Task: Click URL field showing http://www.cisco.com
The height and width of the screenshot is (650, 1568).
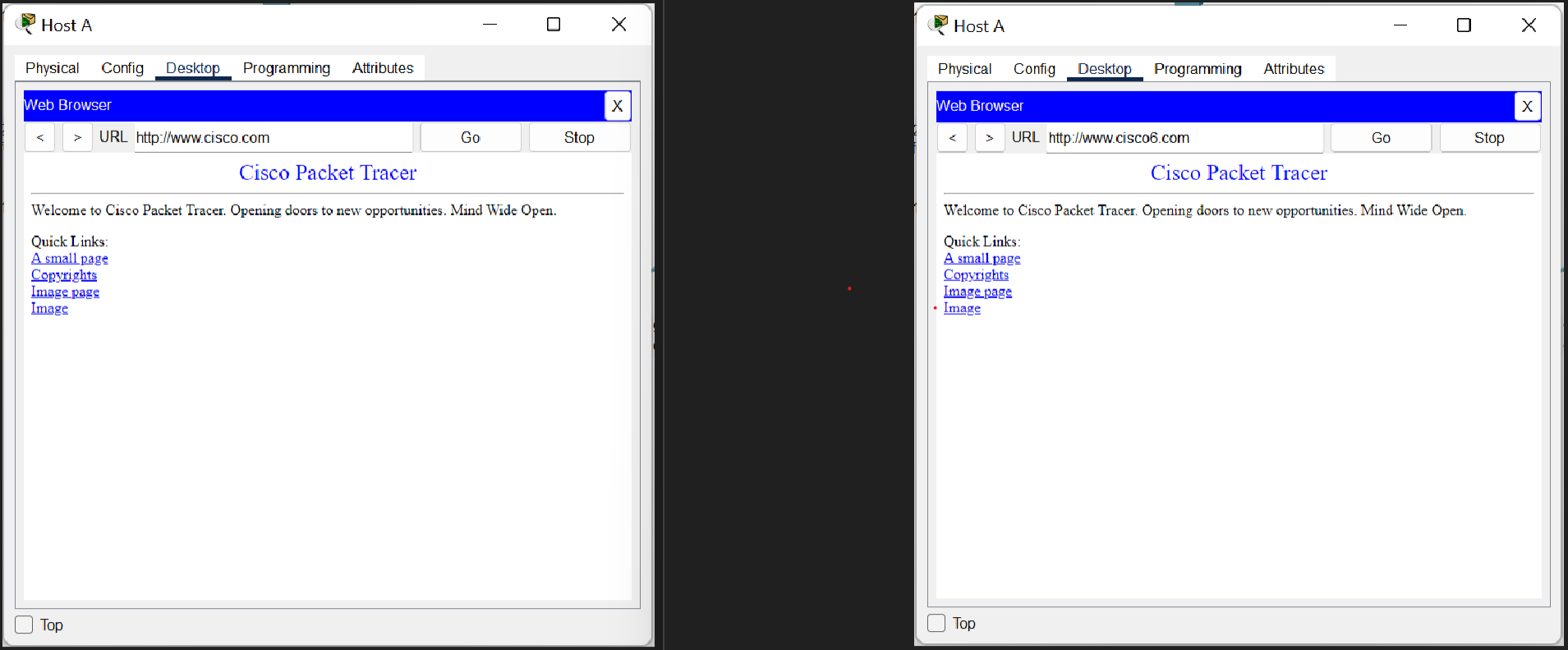Action: click(274, 137)
